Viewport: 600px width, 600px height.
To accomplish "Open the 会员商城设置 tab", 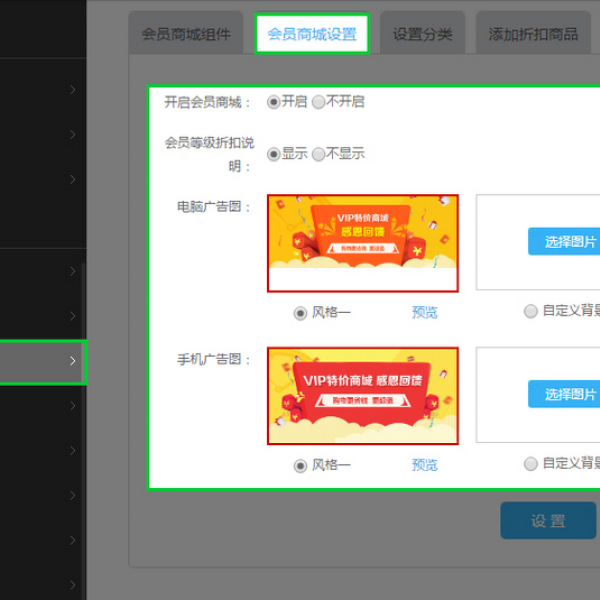I will pos(311,34).
